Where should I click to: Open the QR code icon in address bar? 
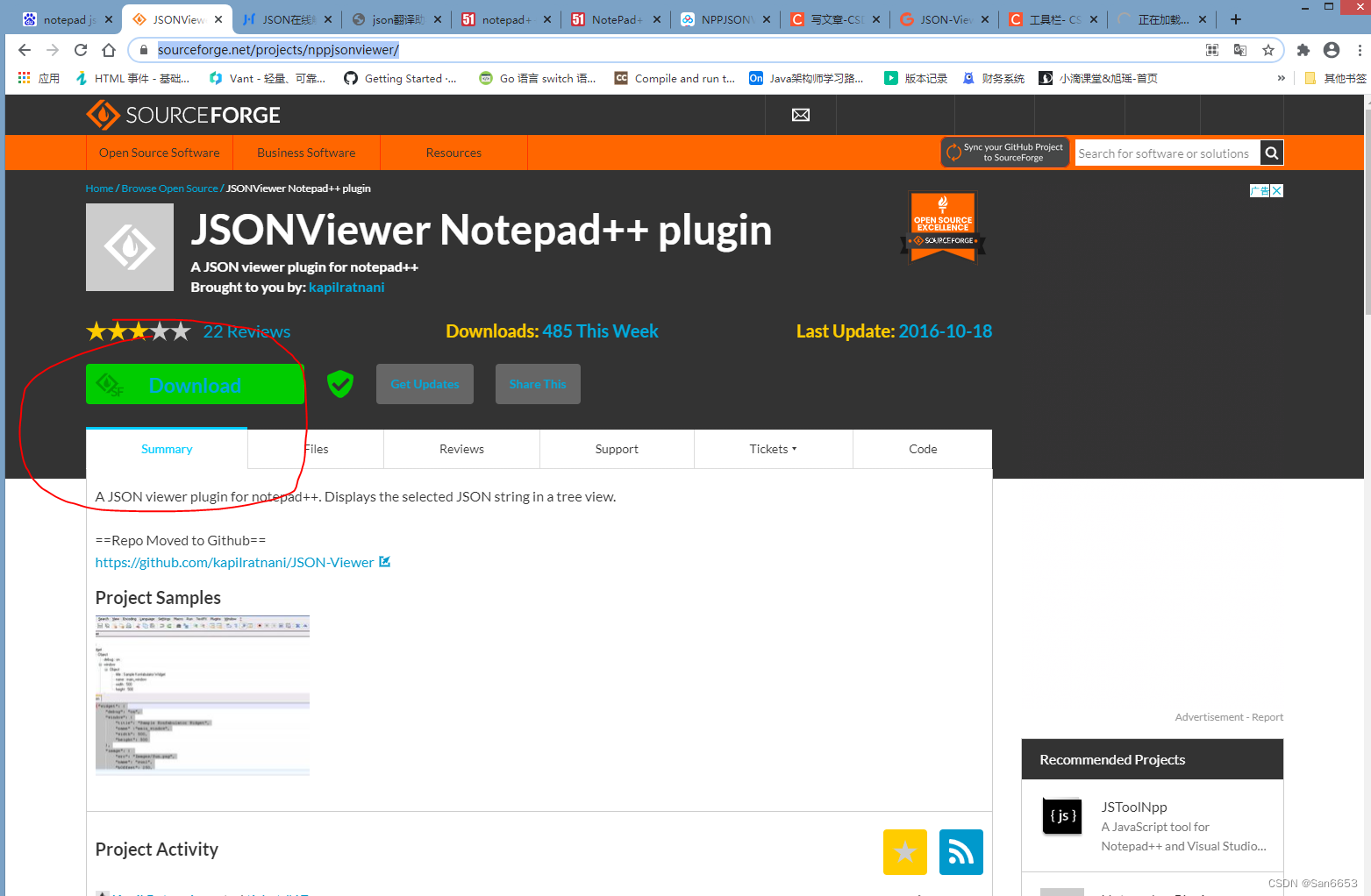point(1212,50)
